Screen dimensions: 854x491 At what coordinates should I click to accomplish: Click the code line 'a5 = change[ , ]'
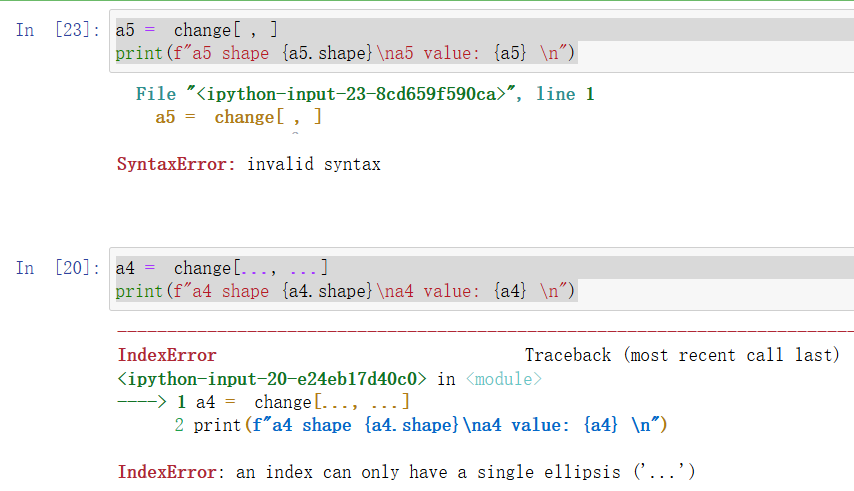click(x=197, y=29)
